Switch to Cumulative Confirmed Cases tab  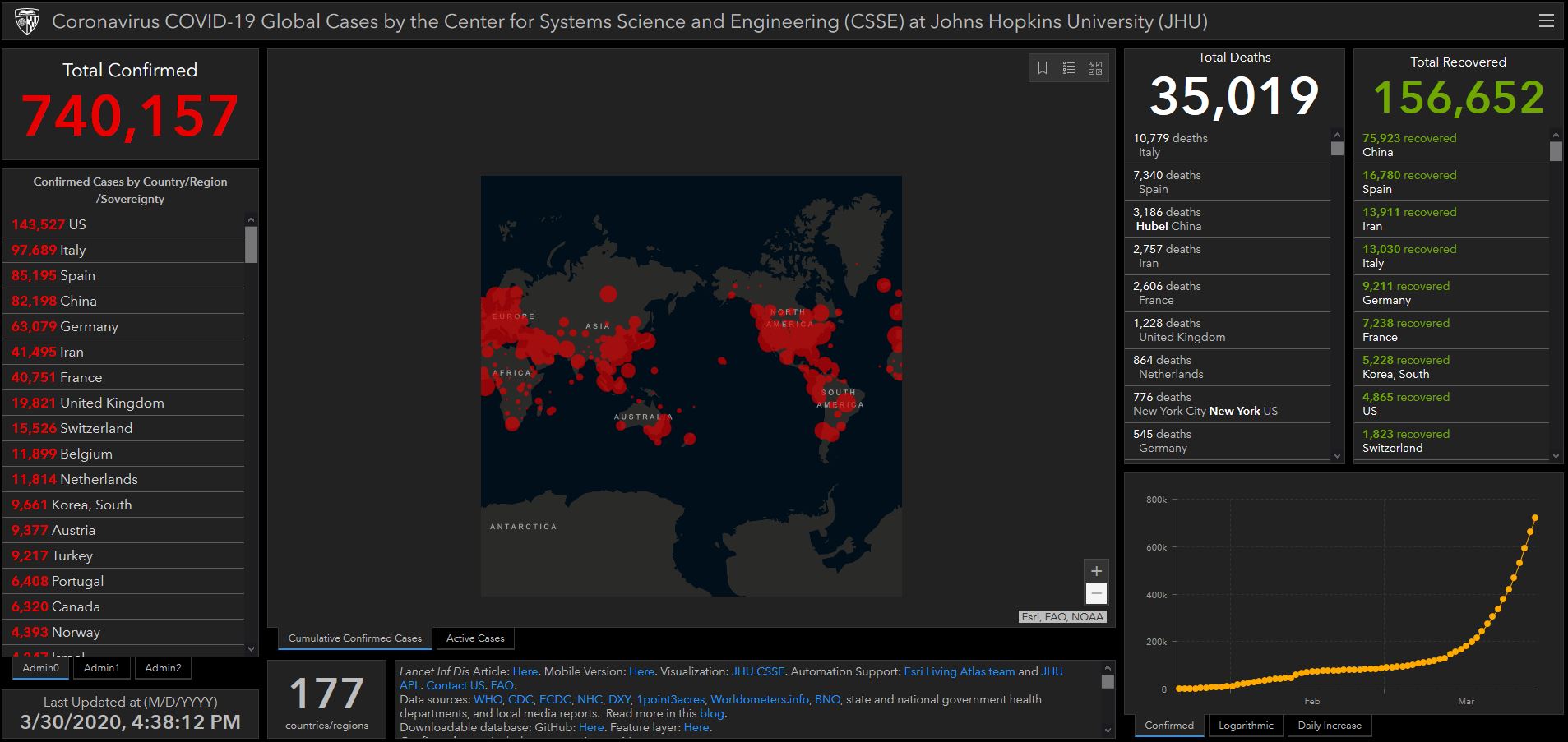pos(355,638)
